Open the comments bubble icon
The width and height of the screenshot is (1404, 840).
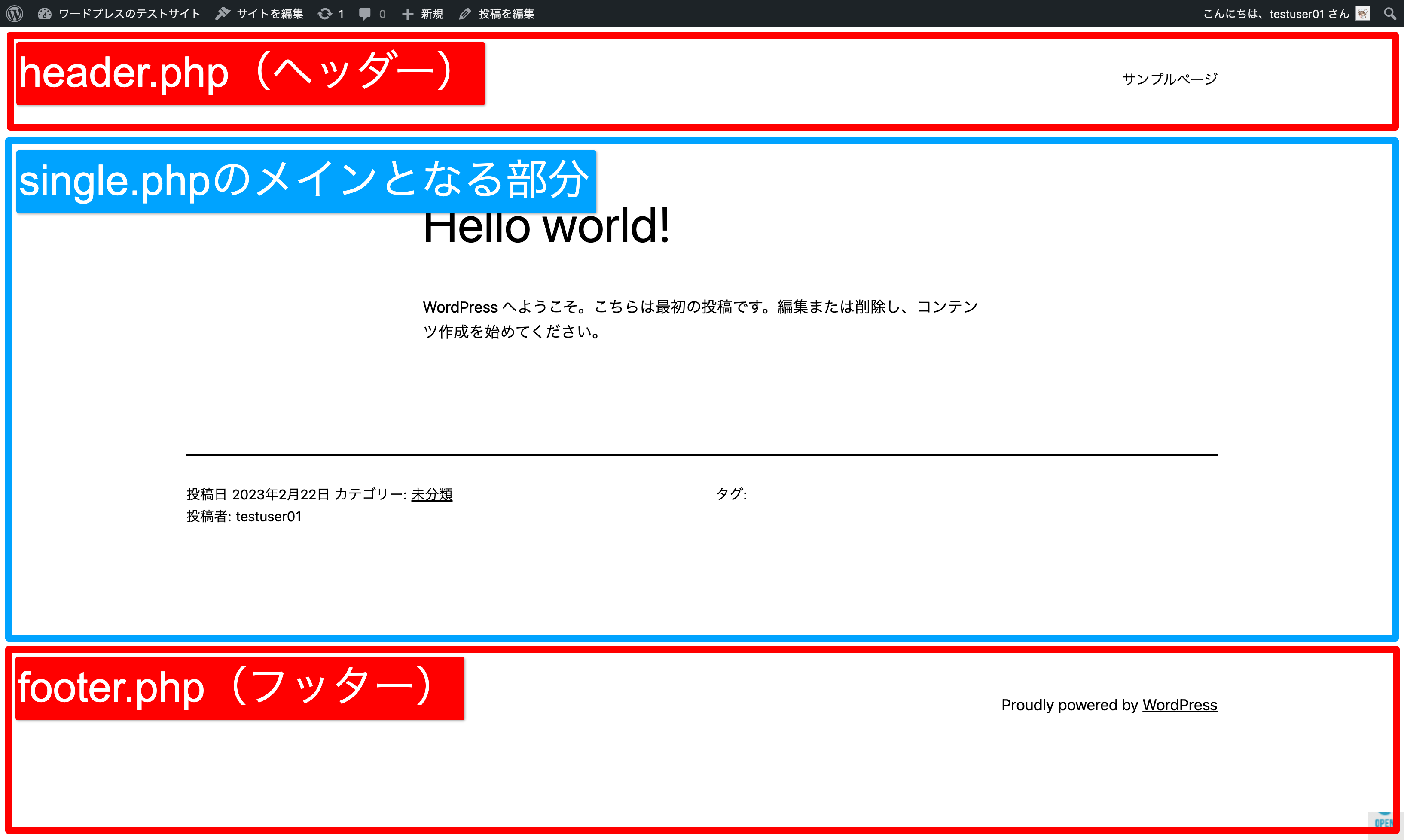[365, 14]
